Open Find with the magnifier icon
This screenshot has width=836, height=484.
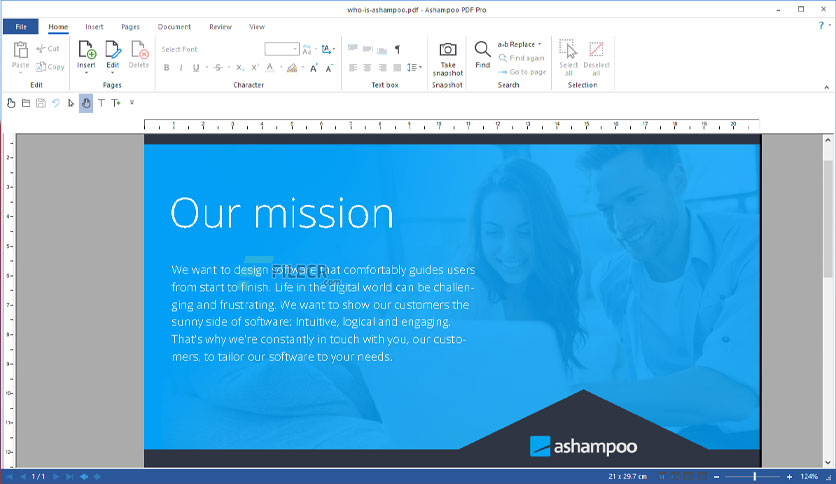(x=482, y=49)
